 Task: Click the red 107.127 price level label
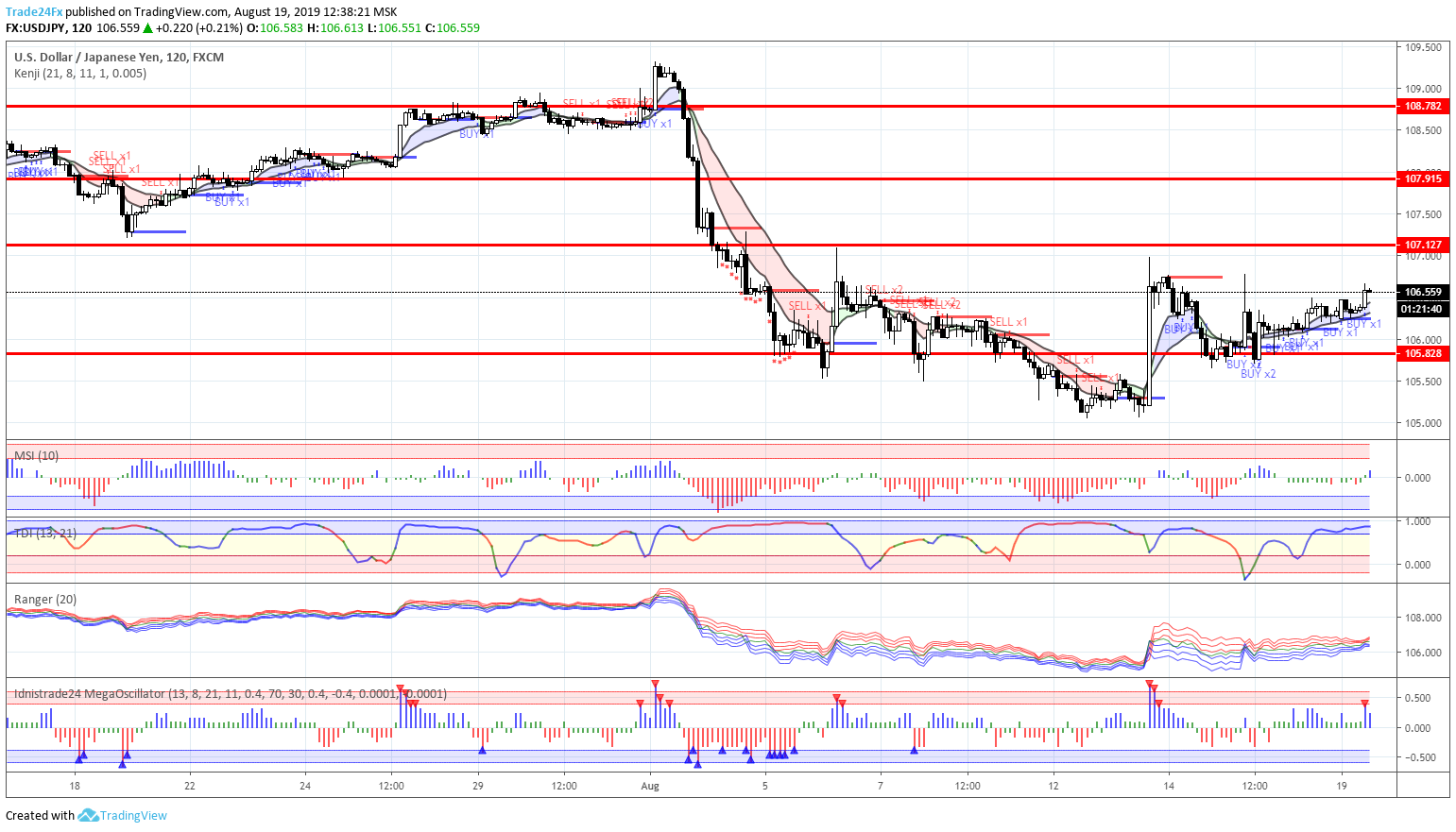(1423, 245)
